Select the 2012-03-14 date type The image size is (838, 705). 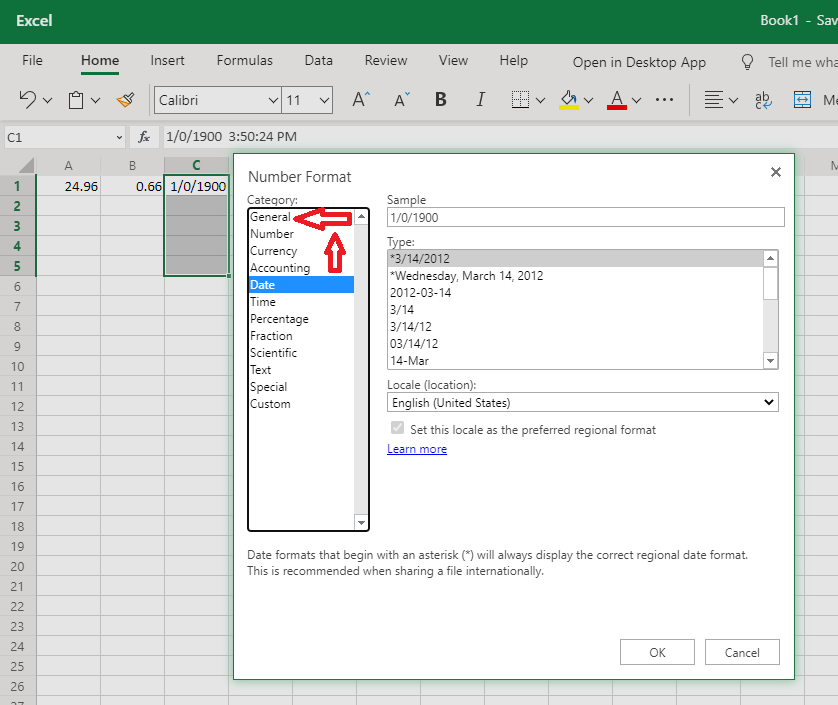420,293
